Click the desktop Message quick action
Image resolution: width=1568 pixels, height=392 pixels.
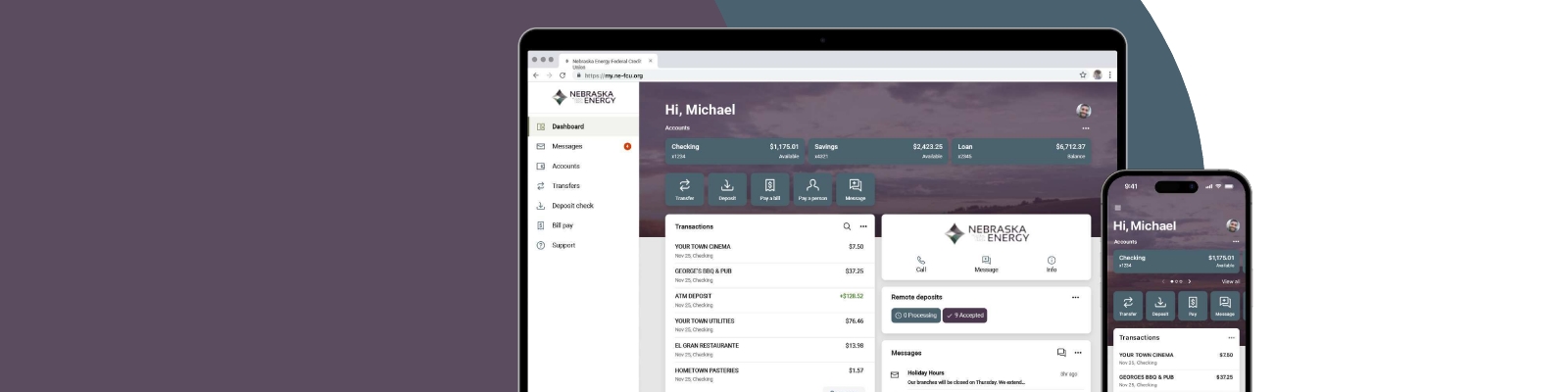pyautogui.click(x=856, y=189)
